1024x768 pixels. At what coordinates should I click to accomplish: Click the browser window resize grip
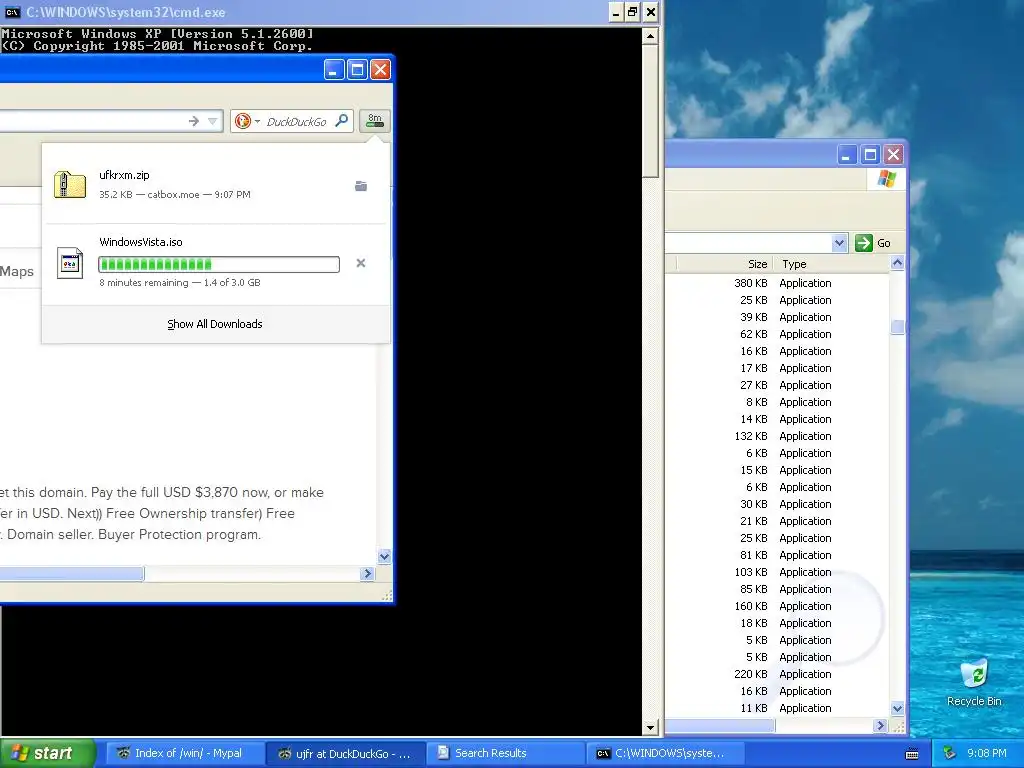point(386,595)
